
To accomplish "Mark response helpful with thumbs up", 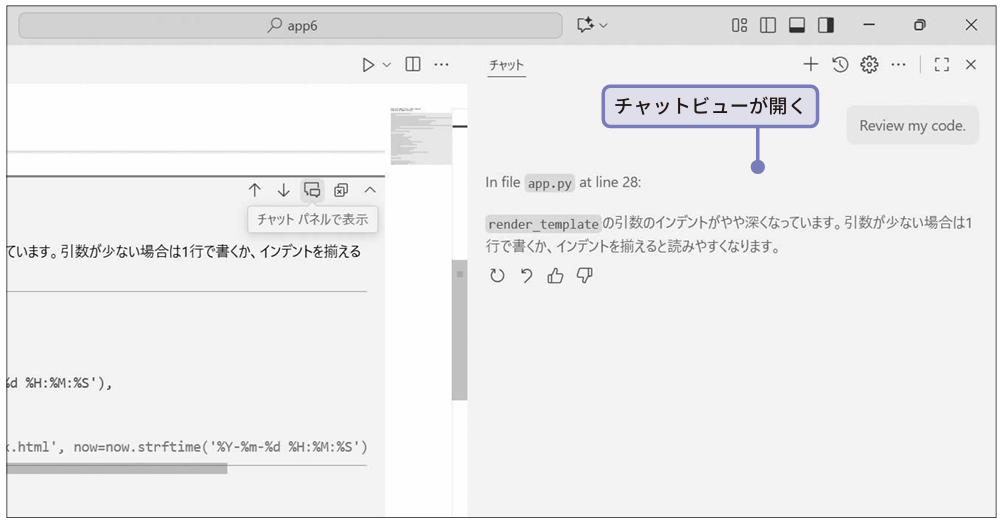I will pyautogui.click(x=555, y=276).
